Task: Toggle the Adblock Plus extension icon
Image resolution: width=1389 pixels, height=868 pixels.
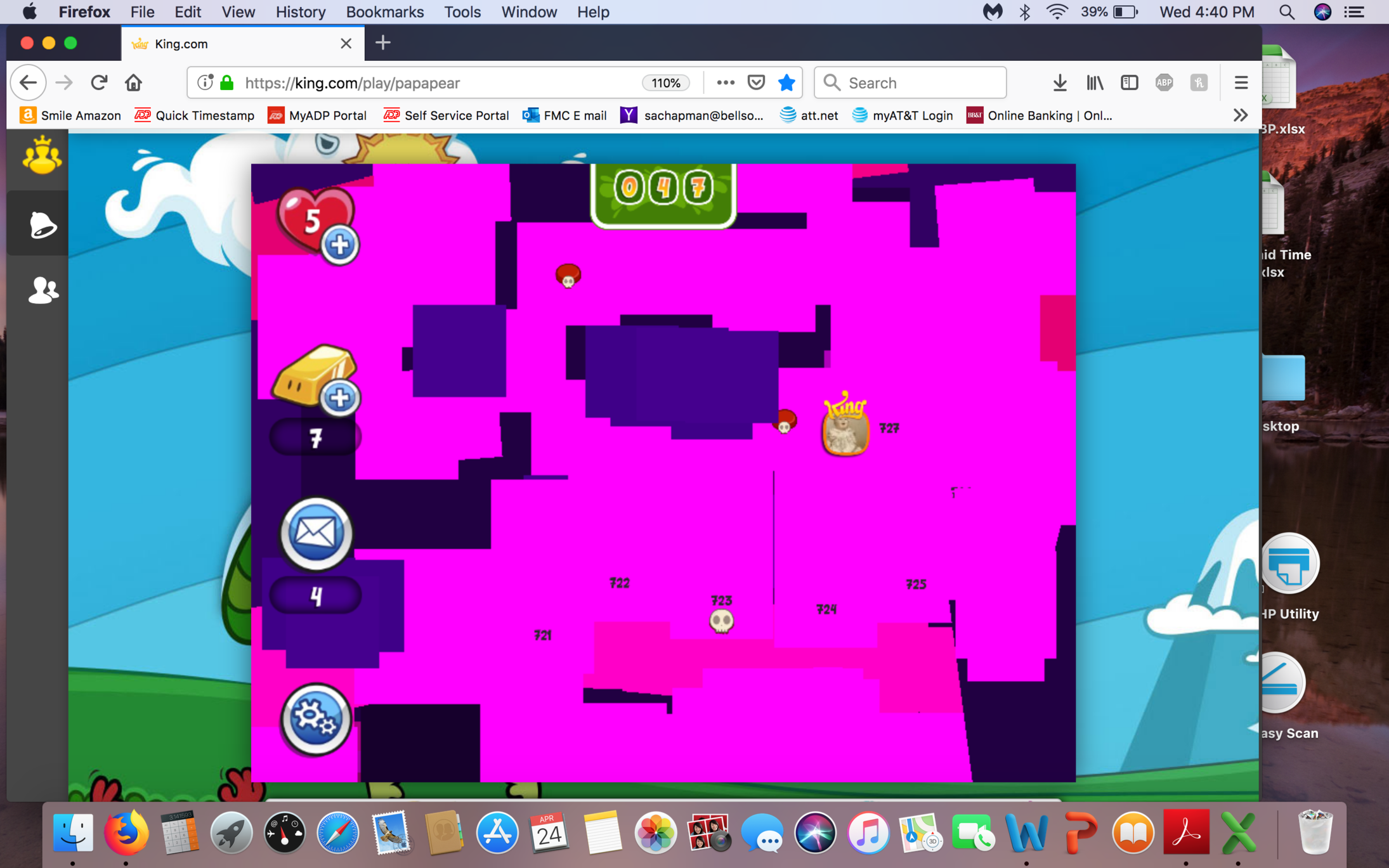Action: coord(1164,83)
